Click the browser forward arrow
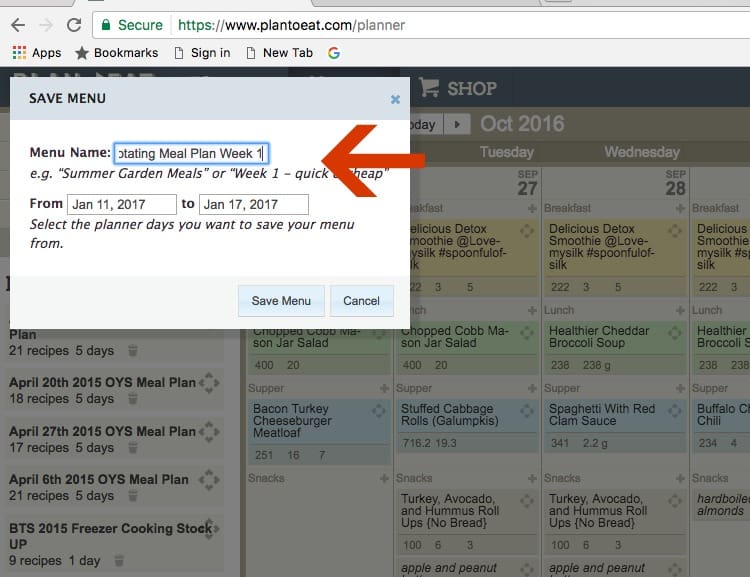 (x=46, y=25)
